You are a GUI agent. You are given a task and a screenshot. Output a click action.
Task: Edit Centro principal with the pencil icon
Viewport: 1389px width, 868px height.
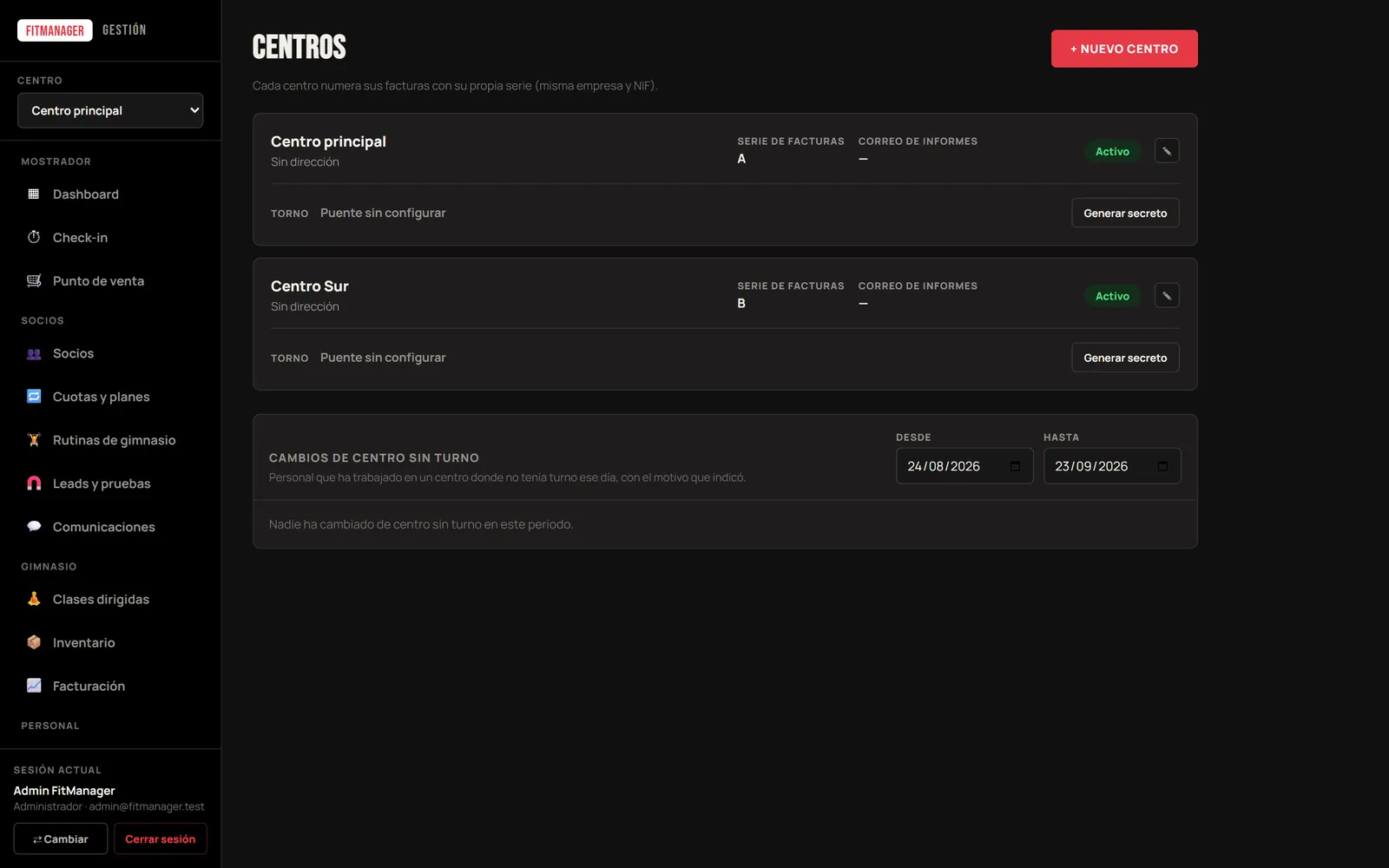[x=1167, y=151]
